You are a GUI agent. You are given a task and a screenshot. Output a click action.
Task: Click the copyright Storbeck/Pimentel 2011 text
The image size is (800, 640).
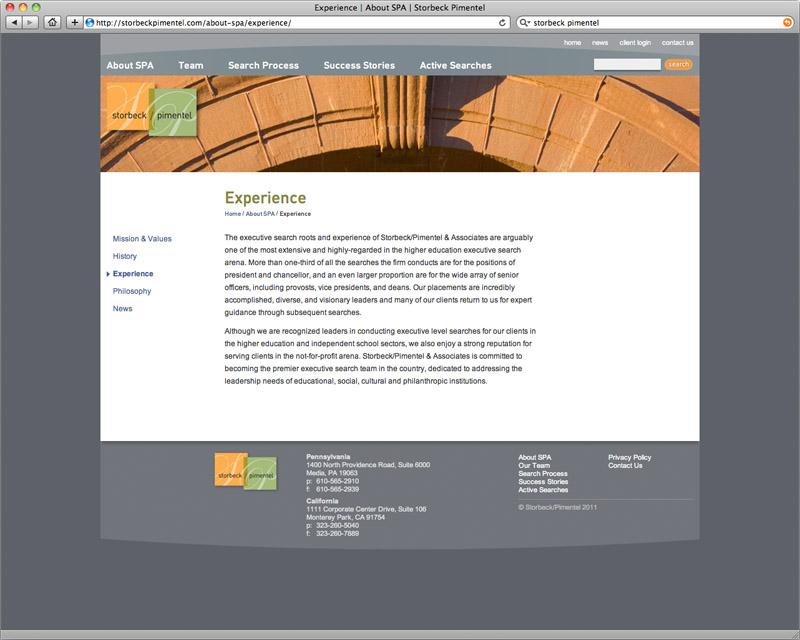tap(557, 507)
